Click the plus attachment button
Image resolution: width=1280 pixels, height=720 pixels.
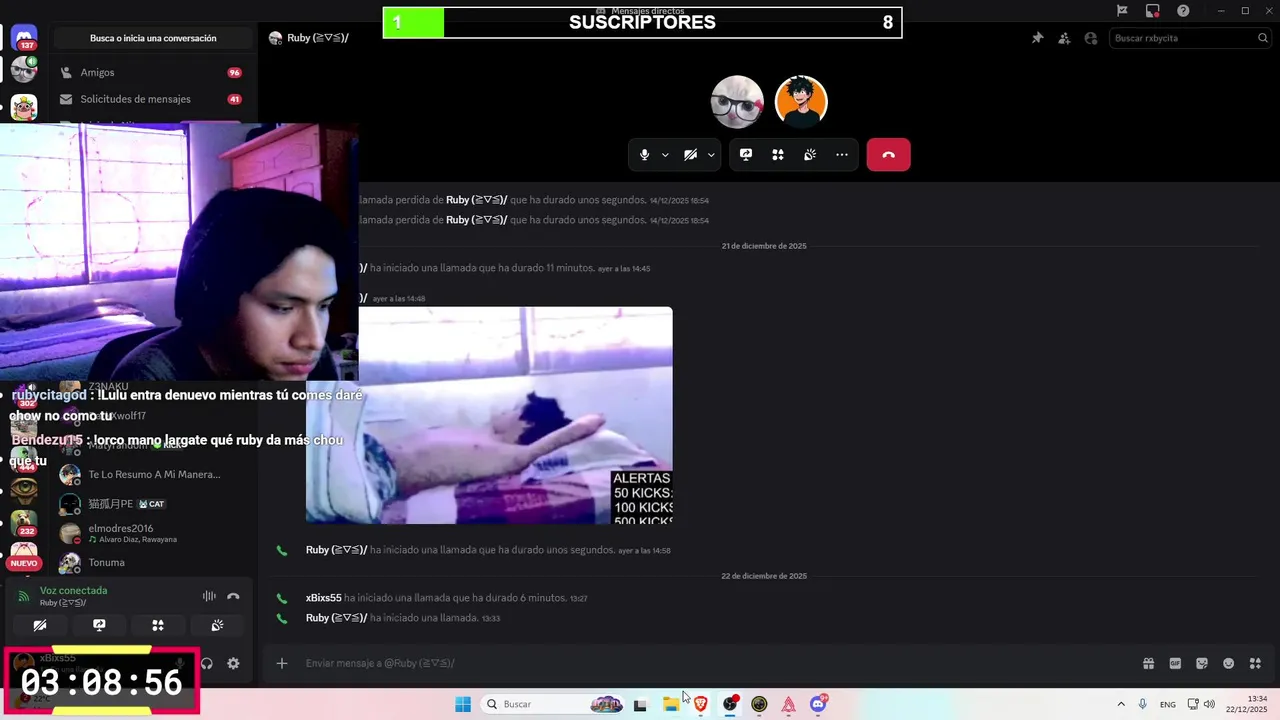[282, 663]
